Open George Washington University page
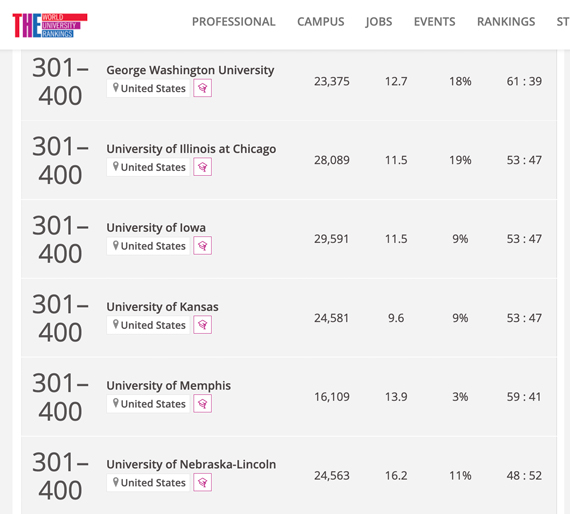Screen dimensions: 570x514 pos(190,70)
